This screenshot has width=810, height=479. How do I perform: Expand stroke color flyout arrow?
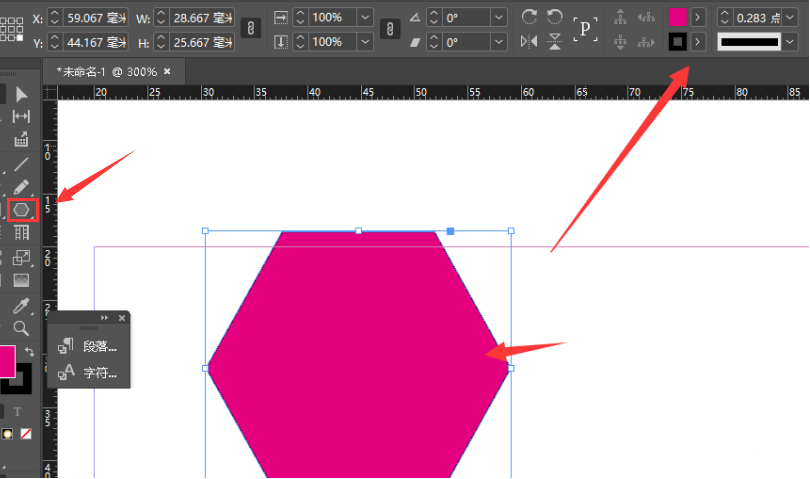(x=698, y=41)
